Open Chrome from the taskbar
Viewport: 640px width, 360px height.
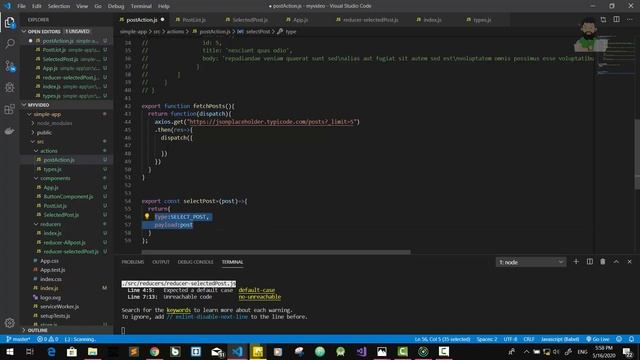click(x=154, y=351)
